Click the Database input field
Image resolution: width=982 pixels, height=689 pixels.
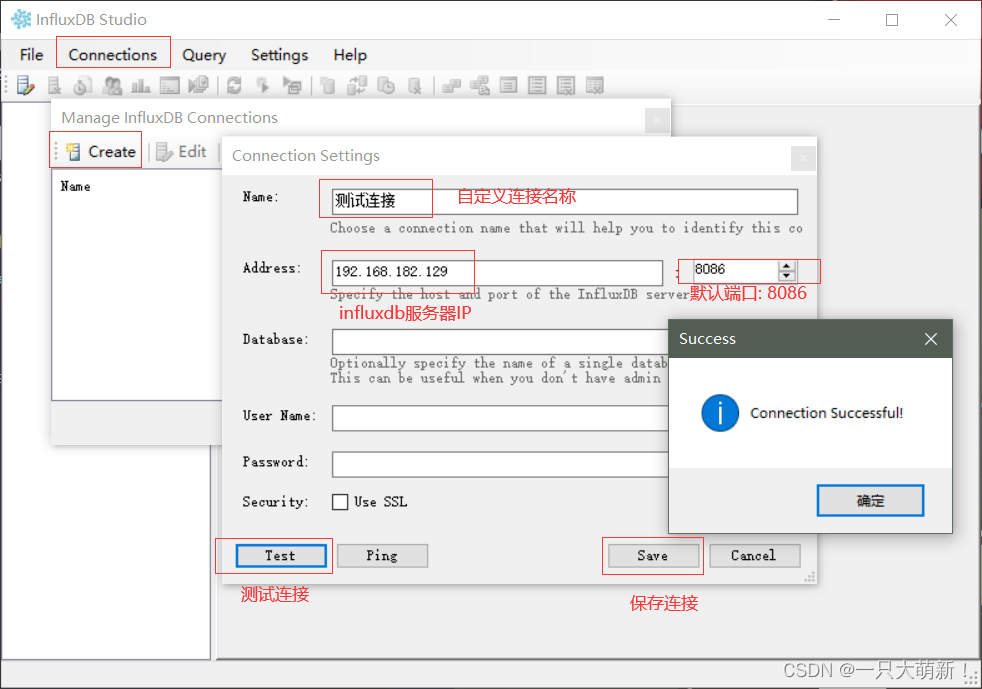coord(500,342)
